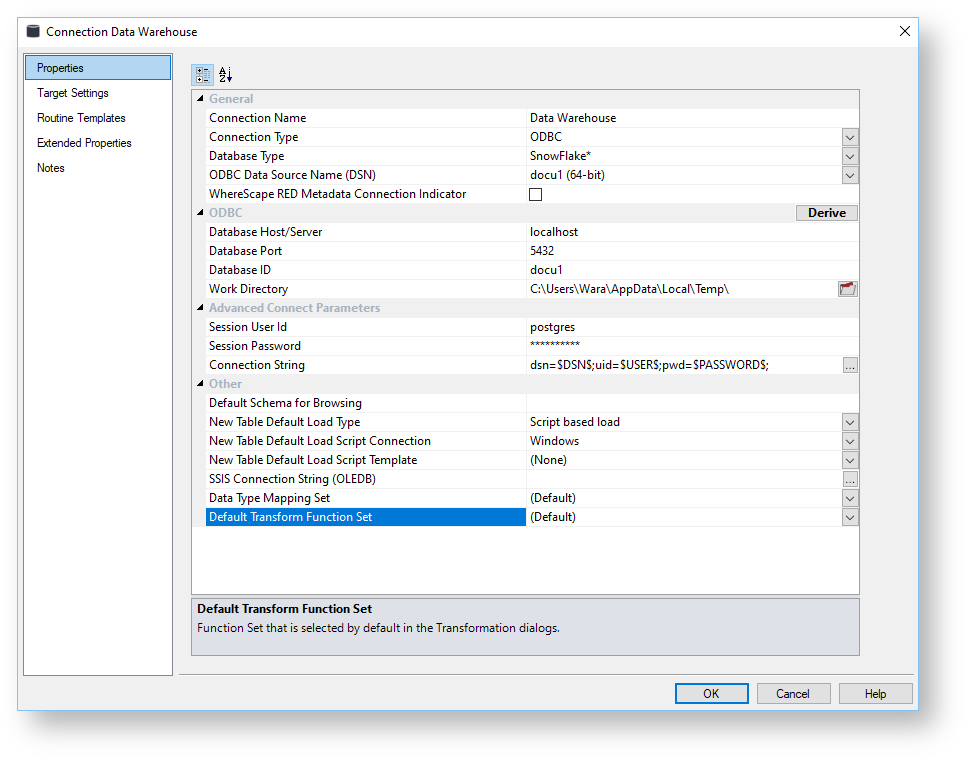Click the Derive button

826,213
